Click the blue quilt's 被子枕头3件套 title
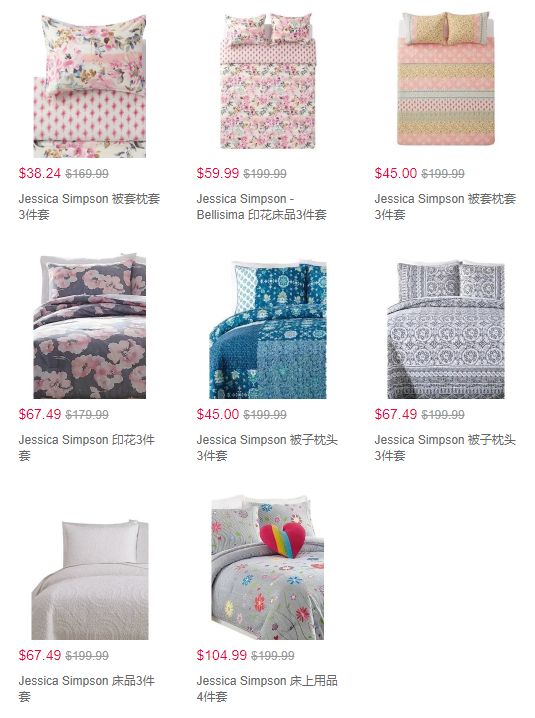 pyautogui.click(x=267, y=447)
